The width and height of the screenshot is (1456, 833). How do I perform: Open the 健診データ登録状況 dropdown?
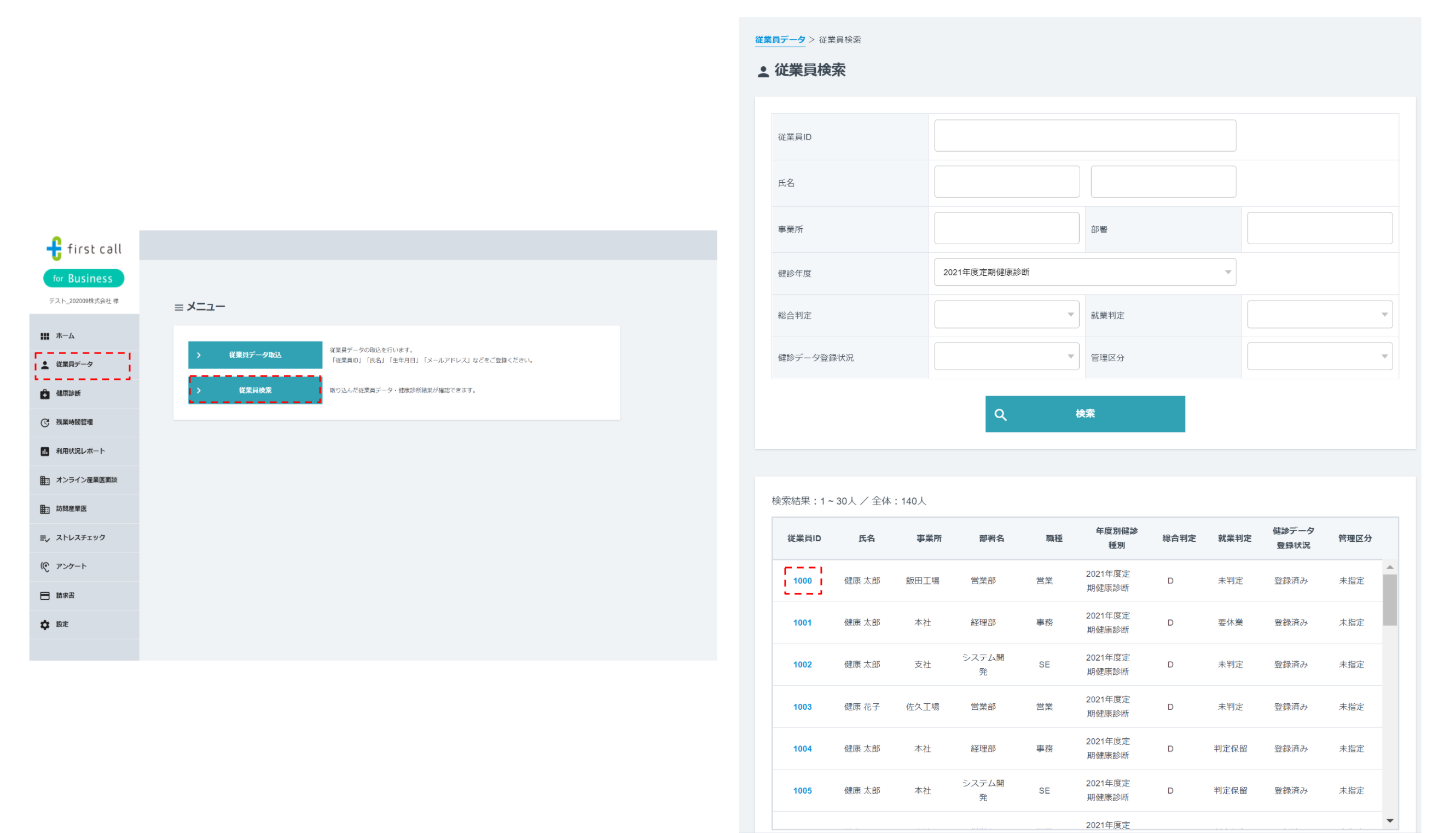[1006, 357]
